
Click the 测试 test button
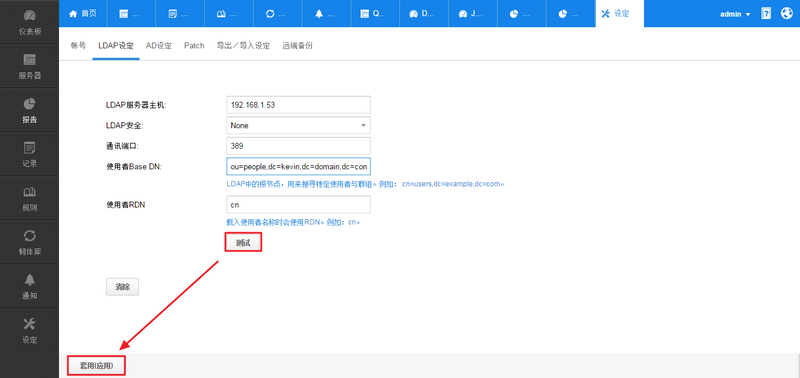pyautogui.click(x=243, y=243)
